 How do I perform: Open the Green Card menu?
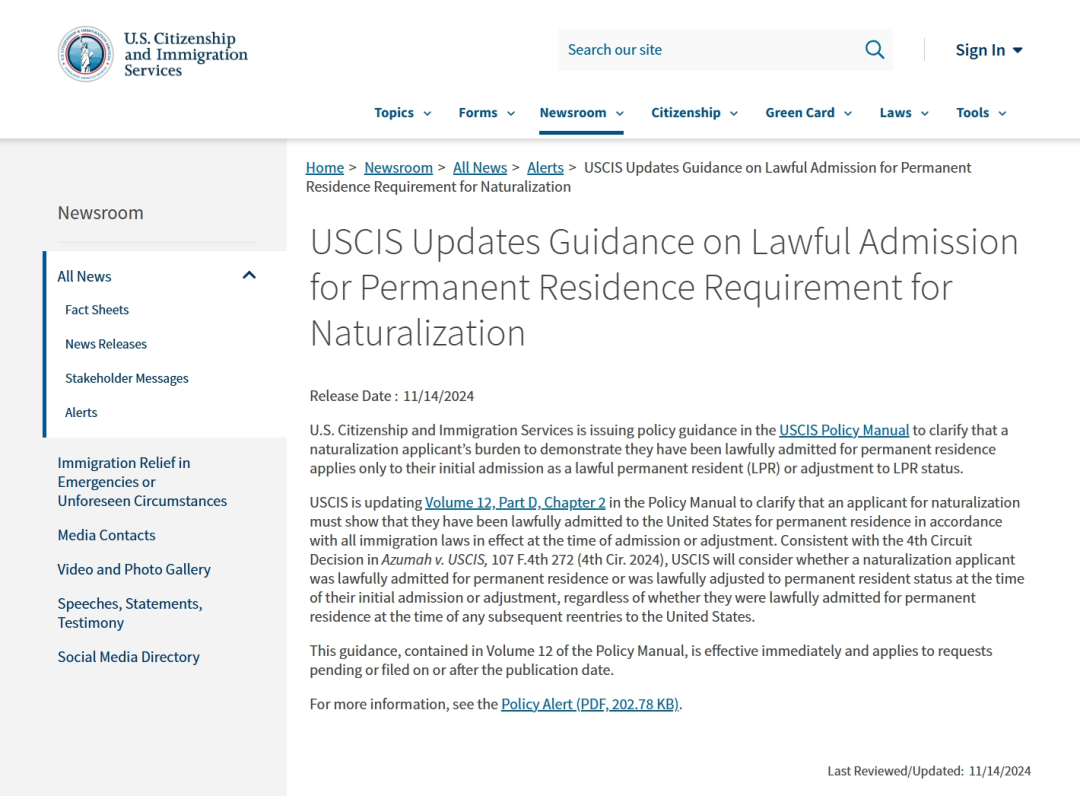click(809, 113)
